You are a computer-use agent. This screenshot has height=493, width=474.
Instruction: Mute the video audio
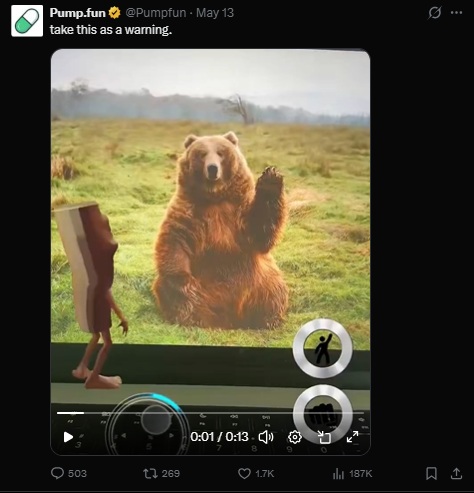point(266,437)
